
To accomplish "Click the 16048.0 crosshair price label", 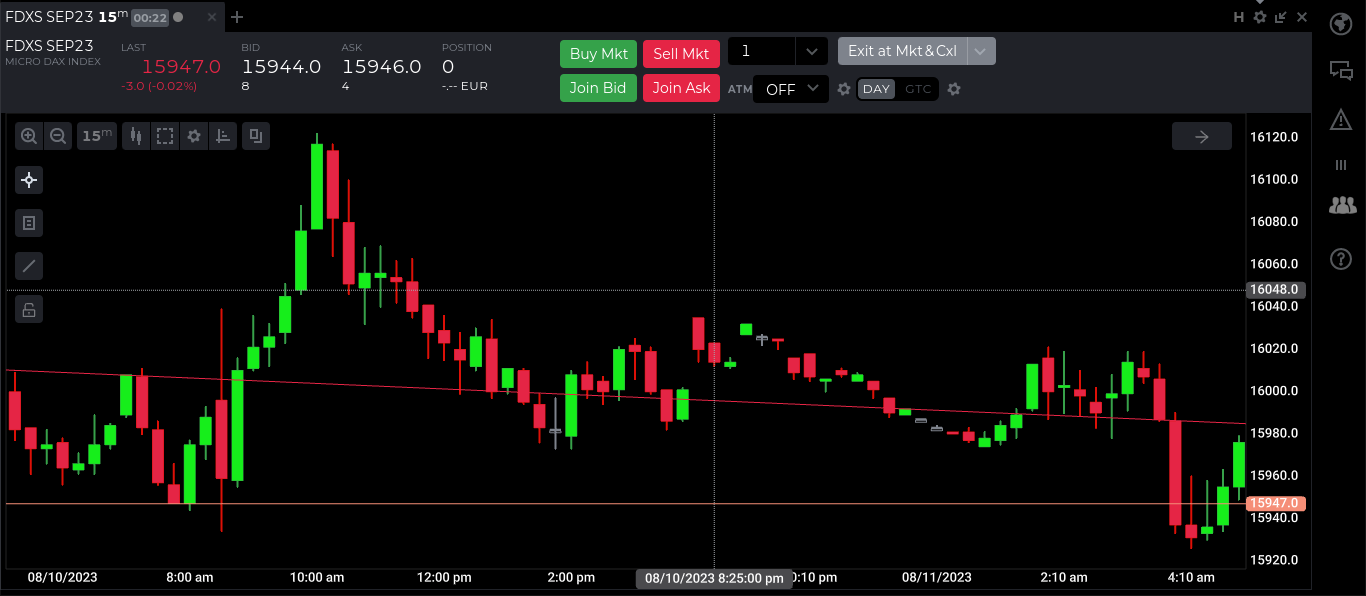I will pyautogui.click(x=1275, y=290).
